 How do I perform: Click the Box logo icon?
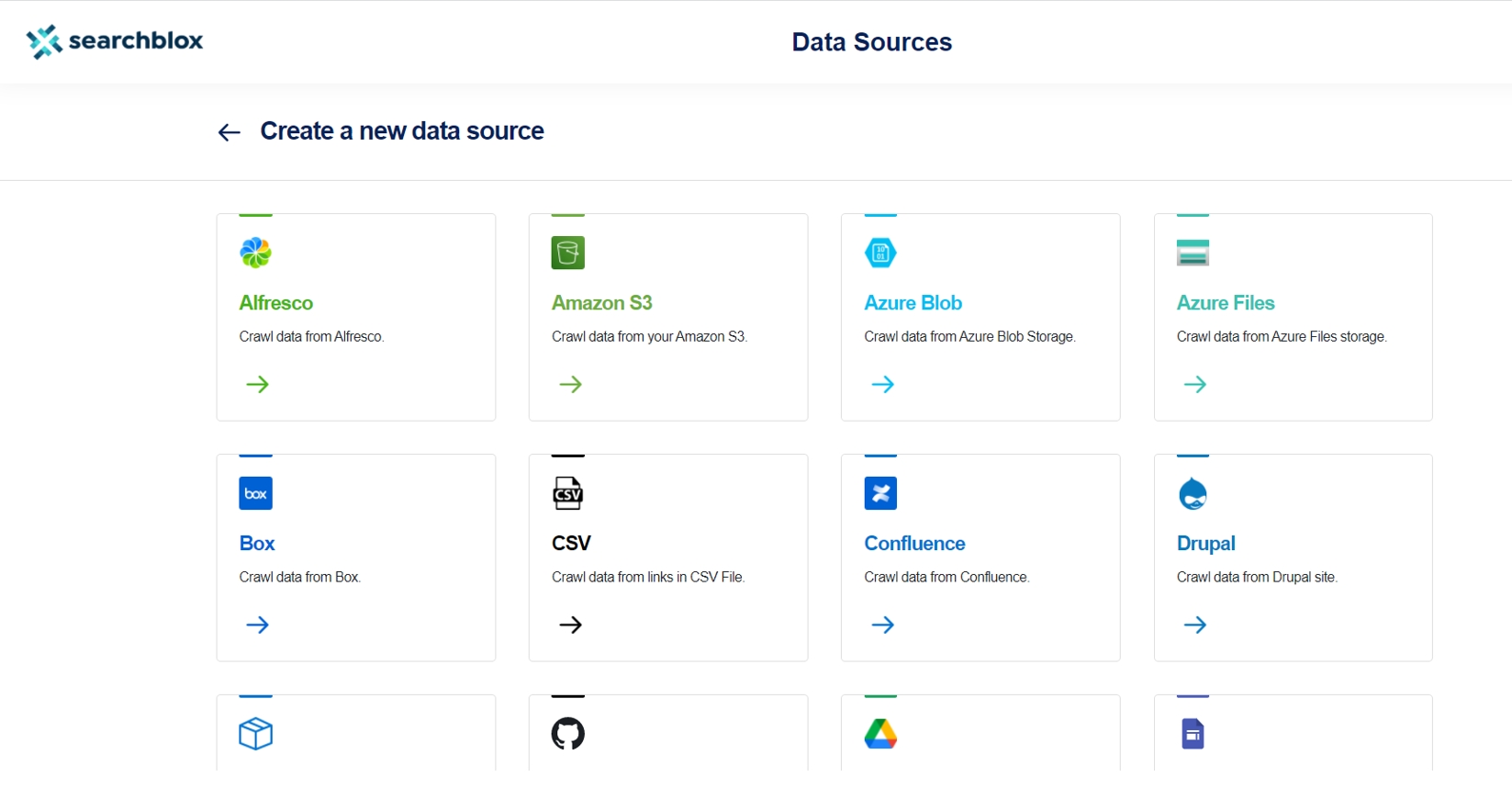point(255,493)
